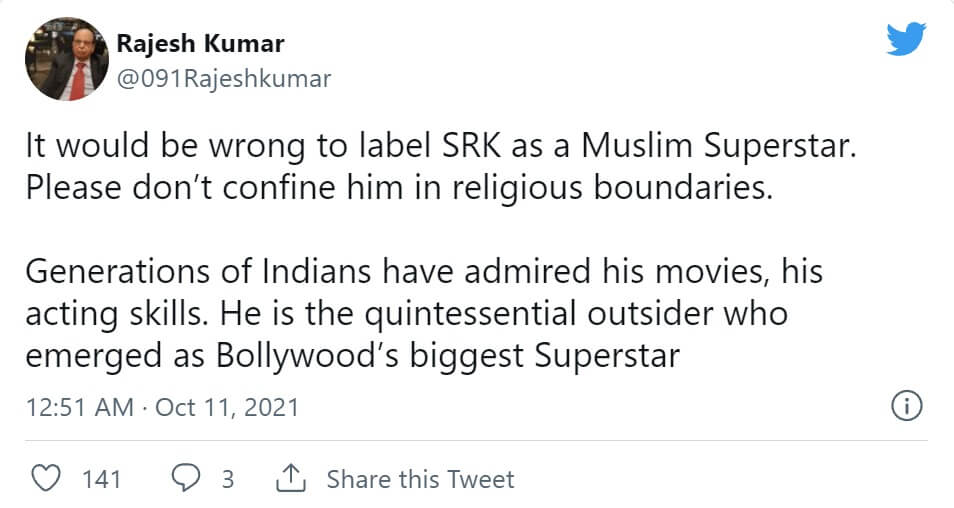The image size is (954, 508).
Task: Click the line beginning "acting skills"
Action: (406, 314)
